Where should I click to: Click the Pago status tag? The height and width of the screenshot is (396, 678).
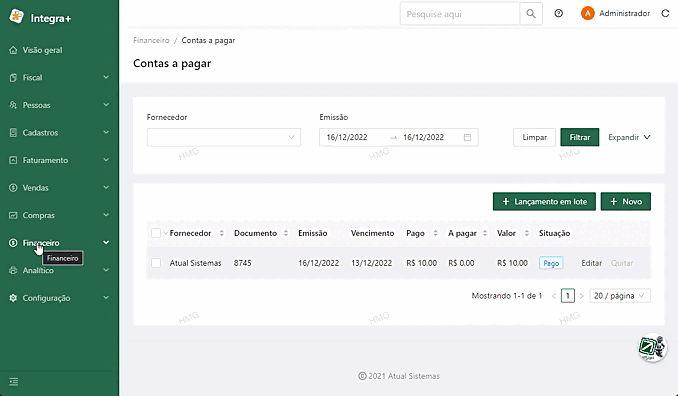551,263
